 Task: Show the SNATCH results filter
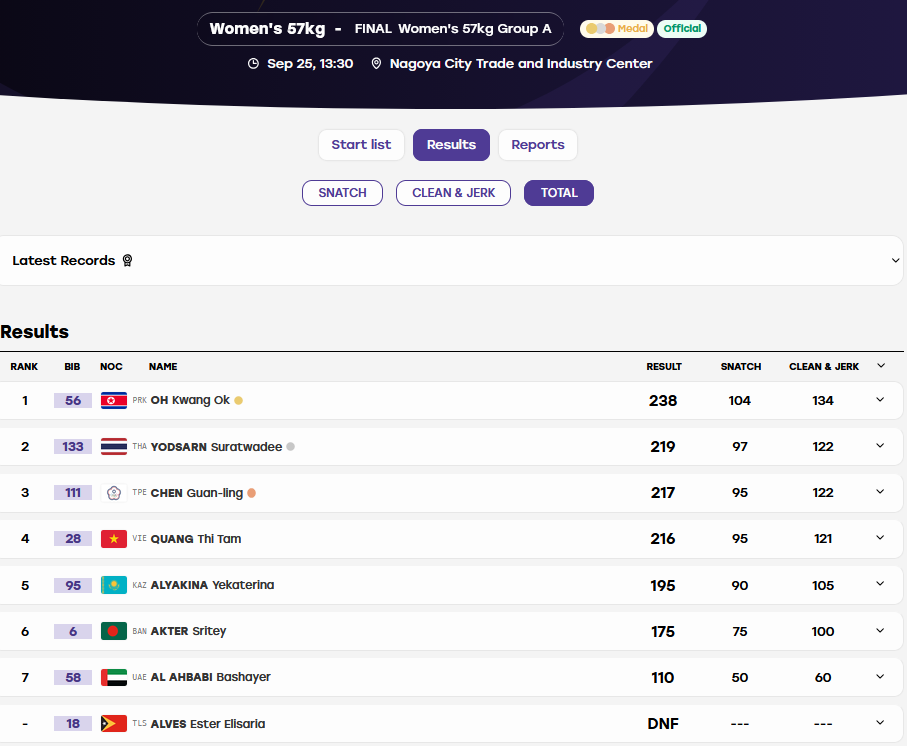point(342,193)
